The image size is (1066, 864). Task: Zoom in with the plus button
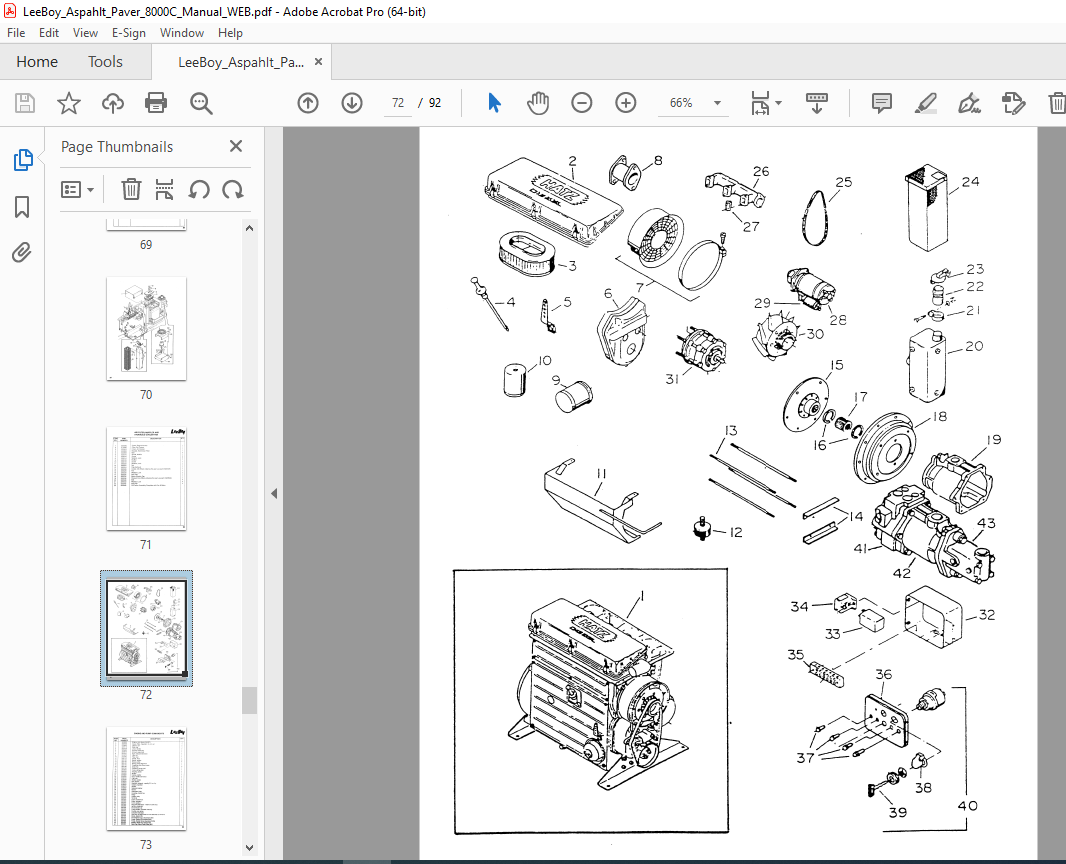click(x=625, y=103)
